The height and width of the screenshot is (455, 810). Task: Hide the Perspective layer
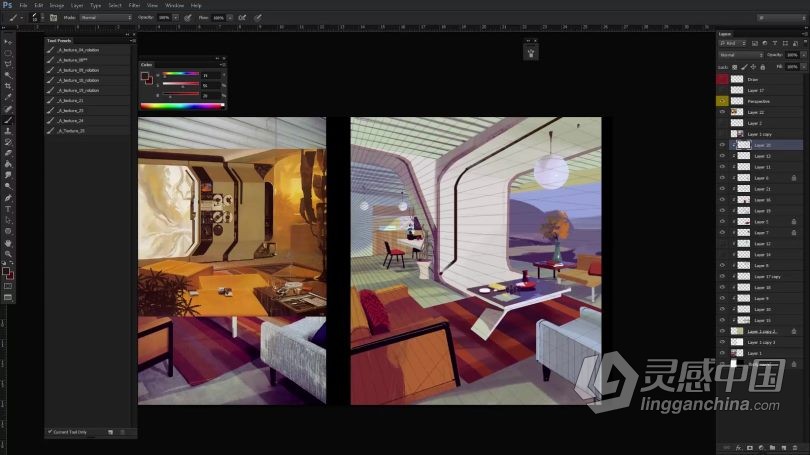722,101
